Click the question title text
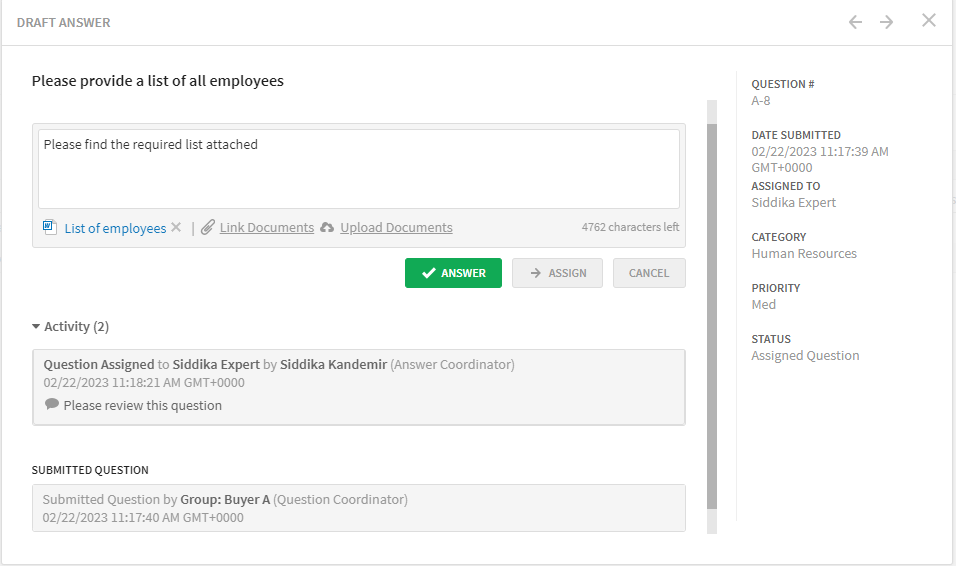This screenshot has height=566, width=956. click(158, 81)
